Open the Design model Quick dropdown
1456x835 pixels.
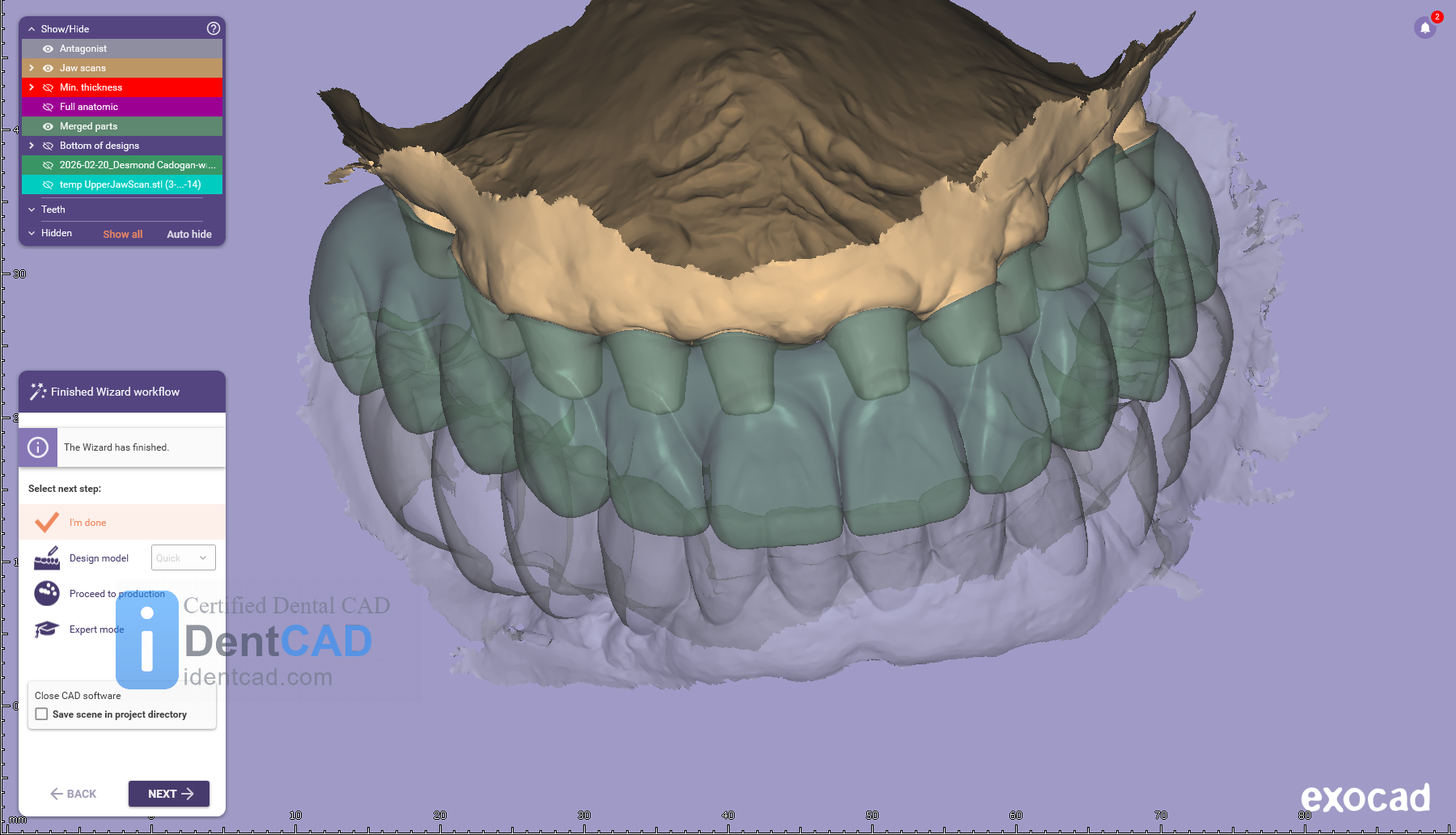tap(183, 557)
